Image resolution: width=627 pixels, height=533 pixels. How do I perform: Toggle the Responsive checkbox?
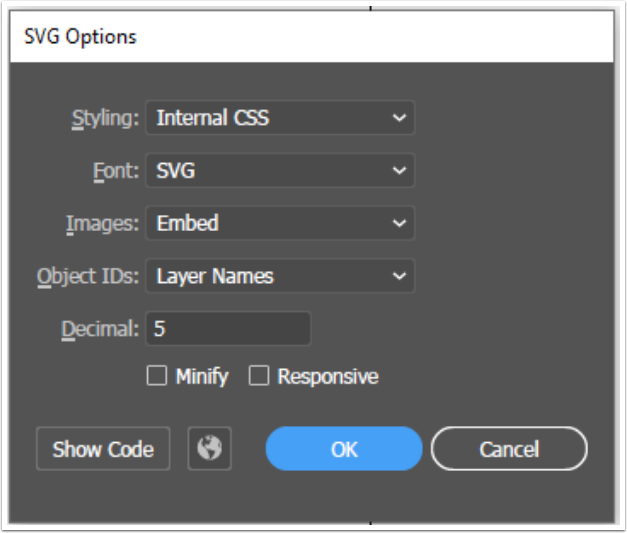259,375
